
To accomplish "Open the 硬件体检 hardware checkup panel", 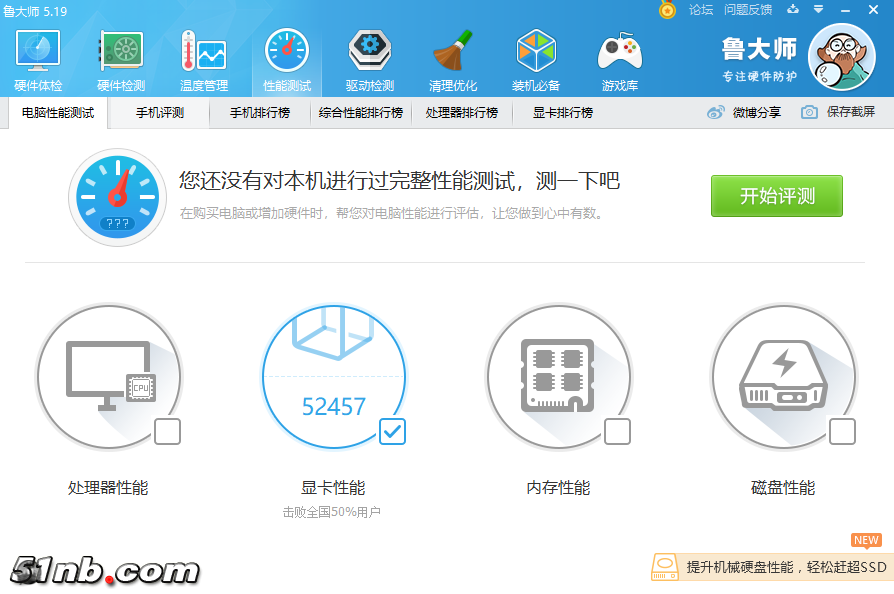I will point(37,57).
